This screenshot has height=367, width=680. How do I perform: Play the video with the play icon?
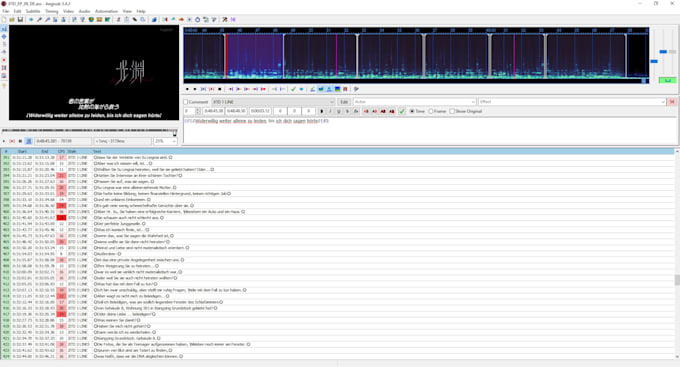(4, 141)
